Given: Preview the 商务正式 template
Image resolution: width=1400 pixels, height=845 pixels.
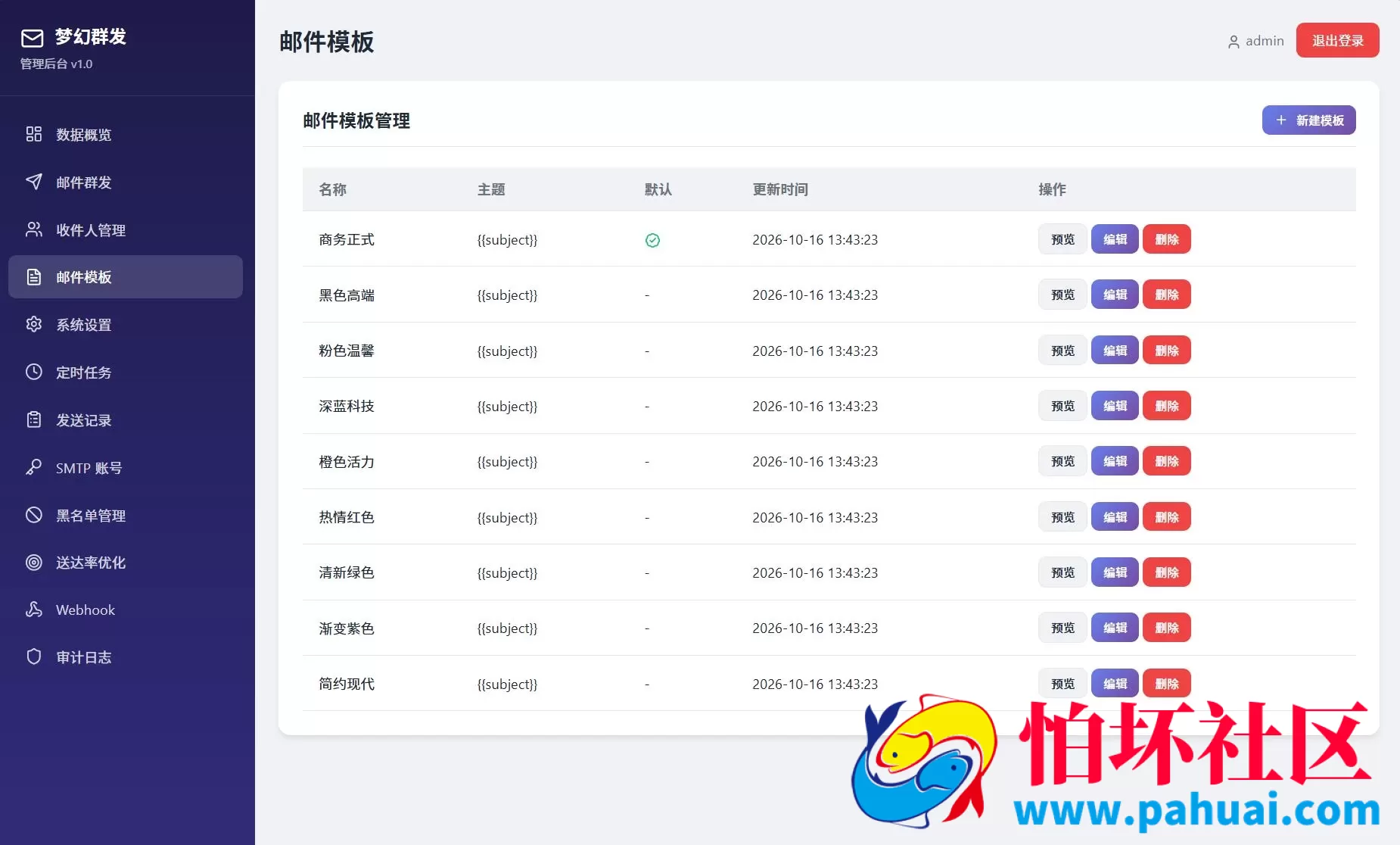Looking at the screenshot, I should pyautogui.click(x=1062, y=239).
